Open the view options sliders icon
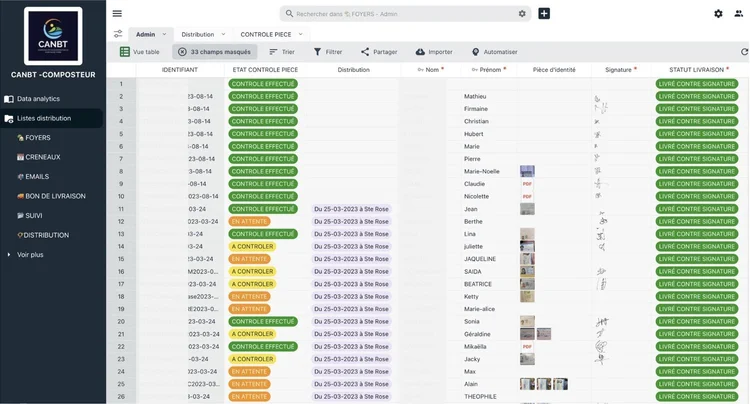 point(118,34)
